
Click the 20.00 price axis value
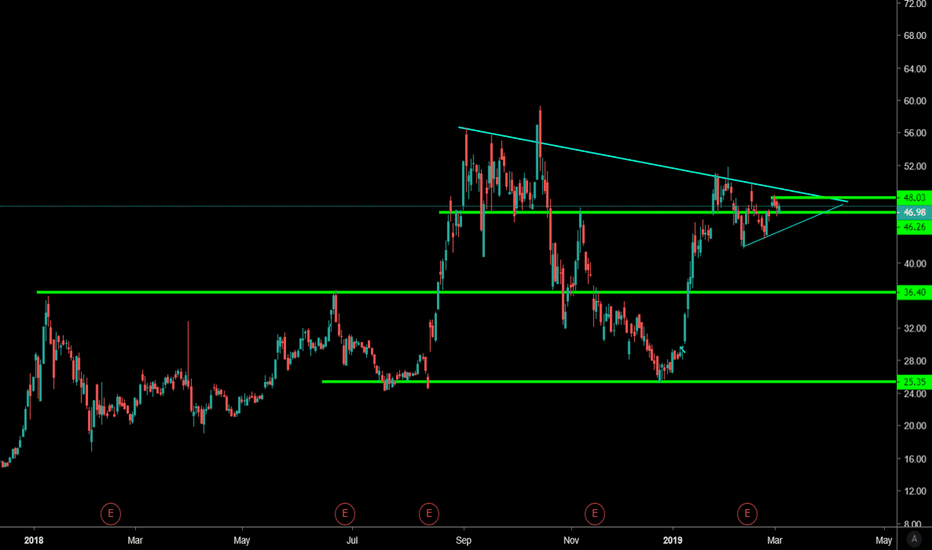click(915, 426)
